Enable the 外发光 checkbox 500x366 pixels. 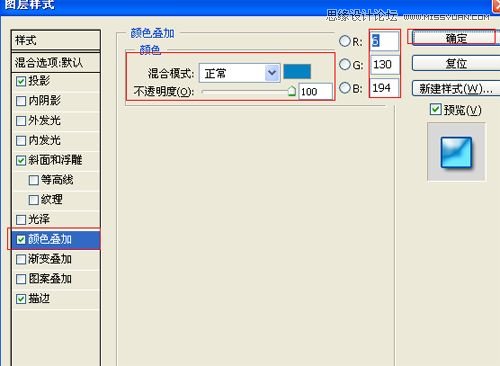(x=21, y=121)
